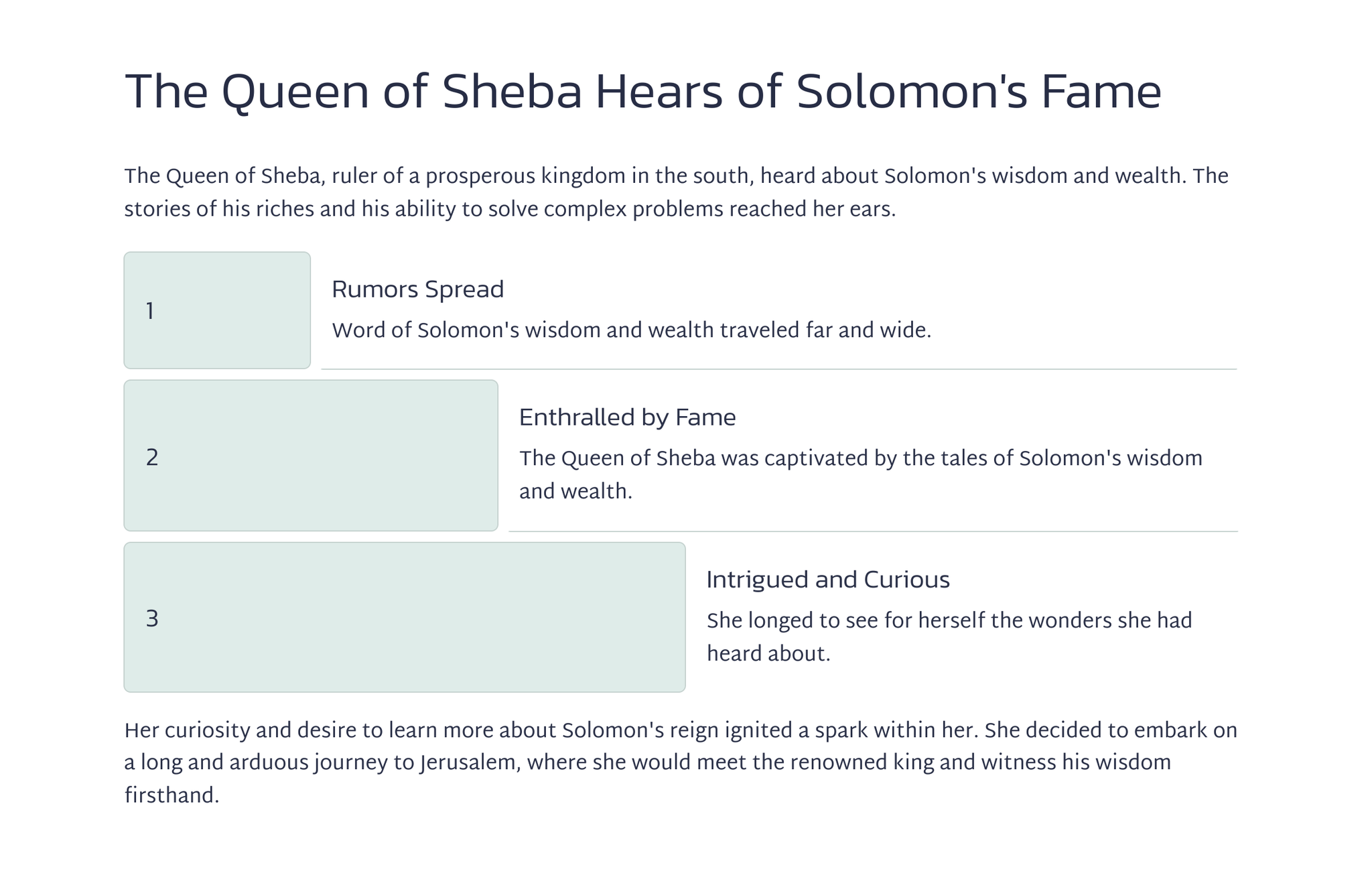
Task: Click the "captivated by the tales" description text
Action: coord(860,459)
